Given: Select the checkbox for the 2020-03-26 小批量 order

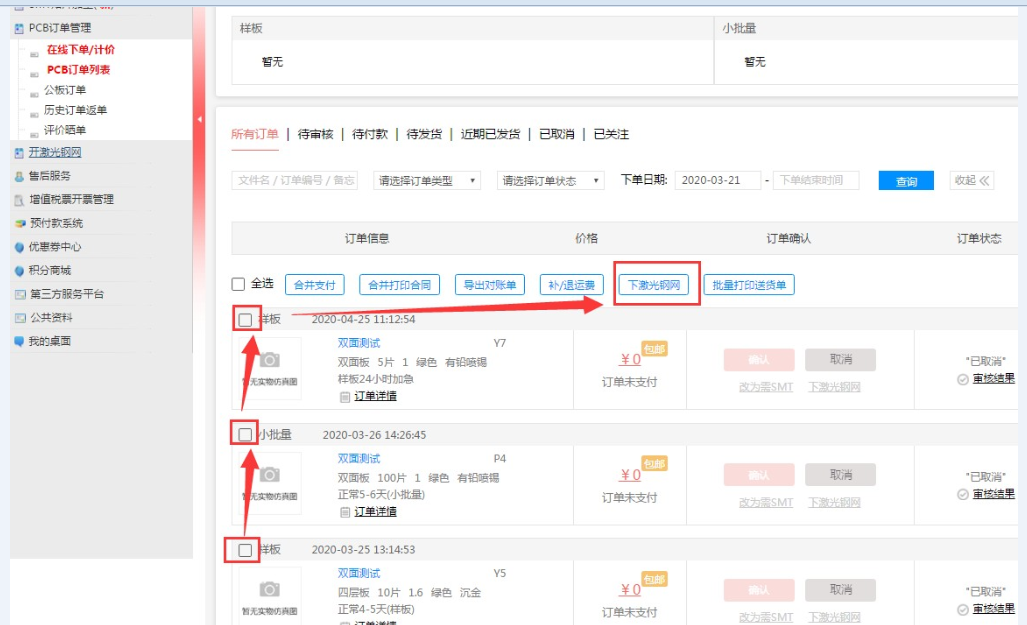Looking at the screenshot, I should point(245,435).
